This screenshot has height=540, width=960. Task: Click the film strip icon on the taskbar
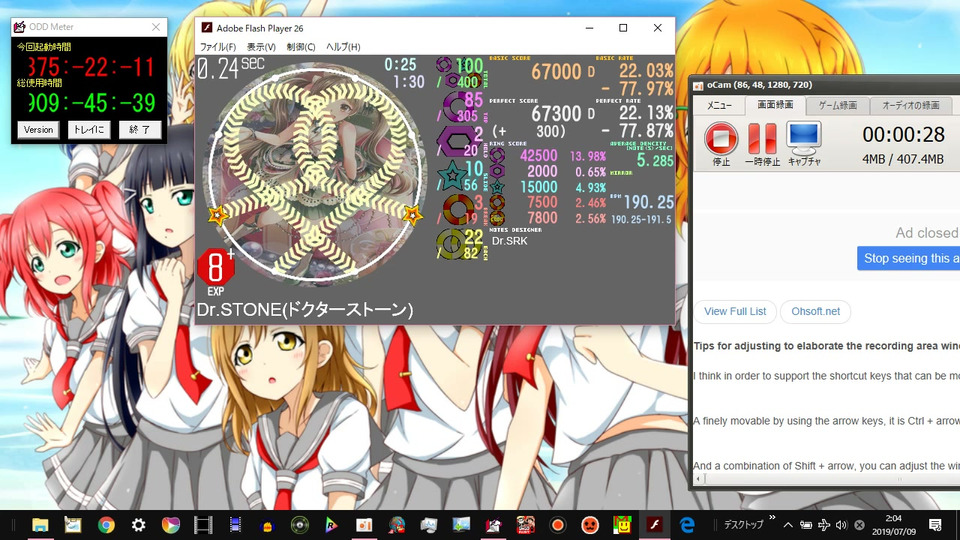(x=203, y=525)
